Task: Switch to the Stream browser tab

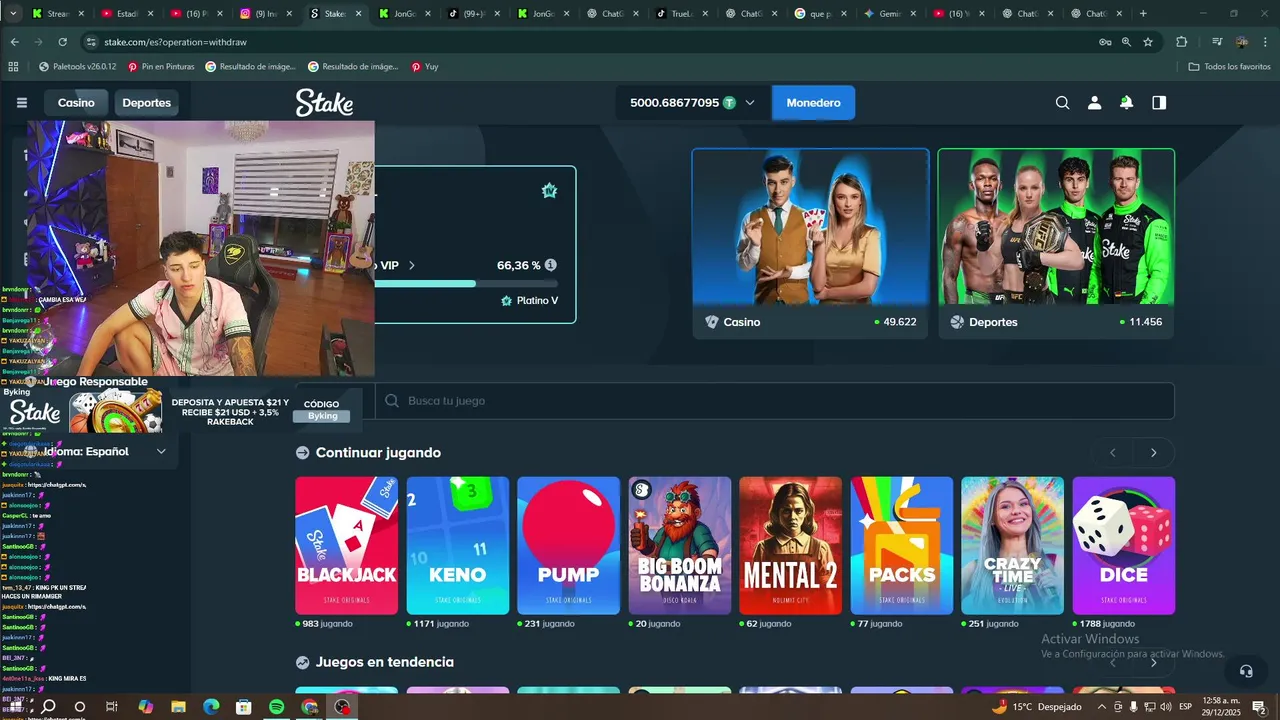Action: click(x=57, y=14)
